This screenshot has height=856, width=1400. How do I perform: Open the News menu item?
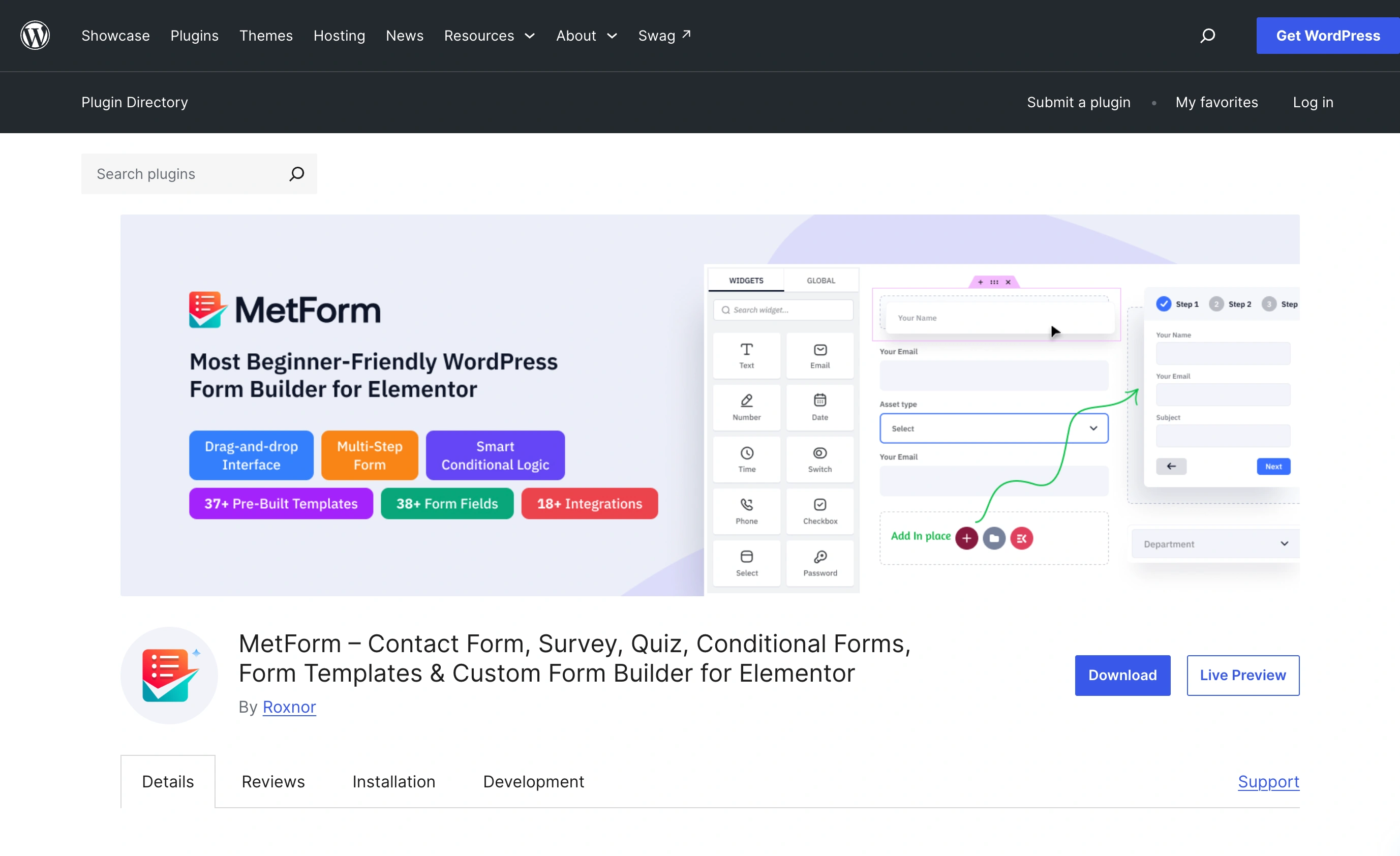coord(405,36)
